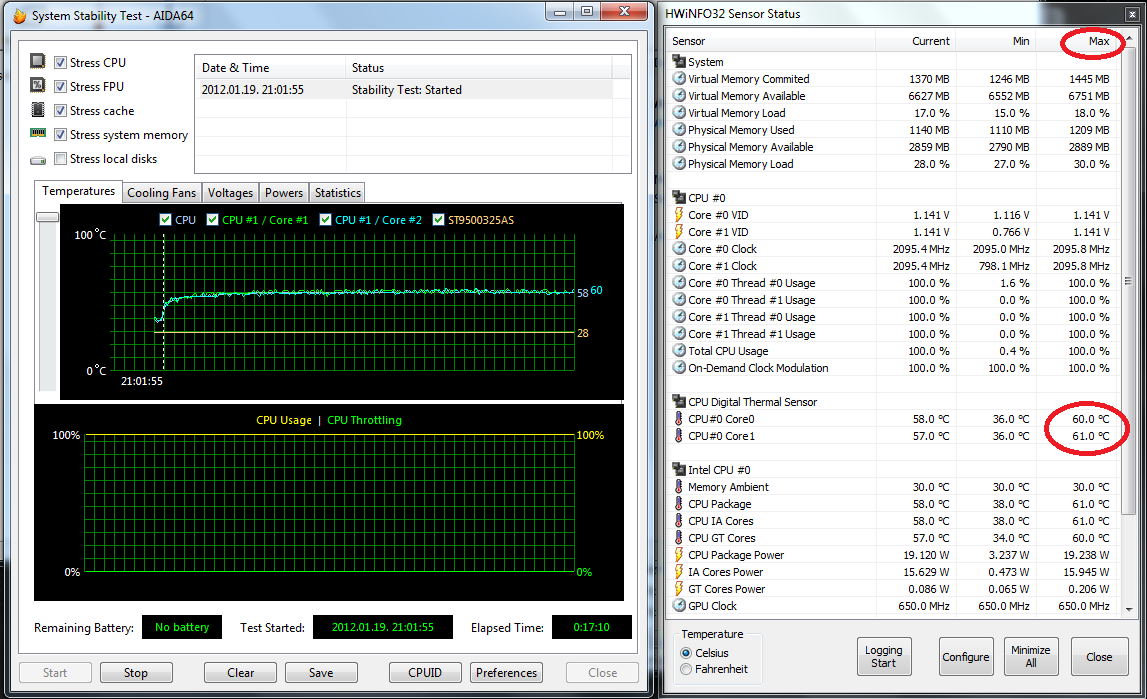The width and height of the screenshot is (1147, 699).
Task: Open the CPUID button
Action: point(425,673)
